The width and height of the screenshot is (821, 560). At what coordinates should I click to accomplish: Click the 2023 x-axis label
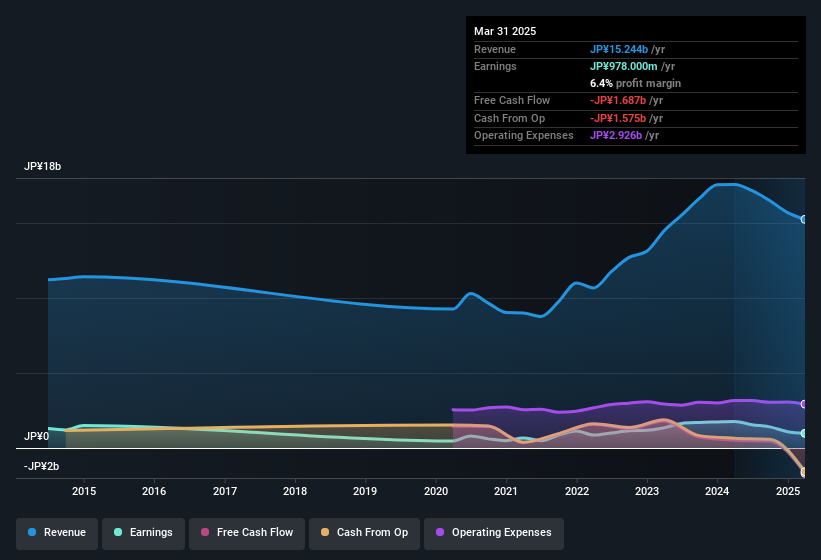click(647, 491)
